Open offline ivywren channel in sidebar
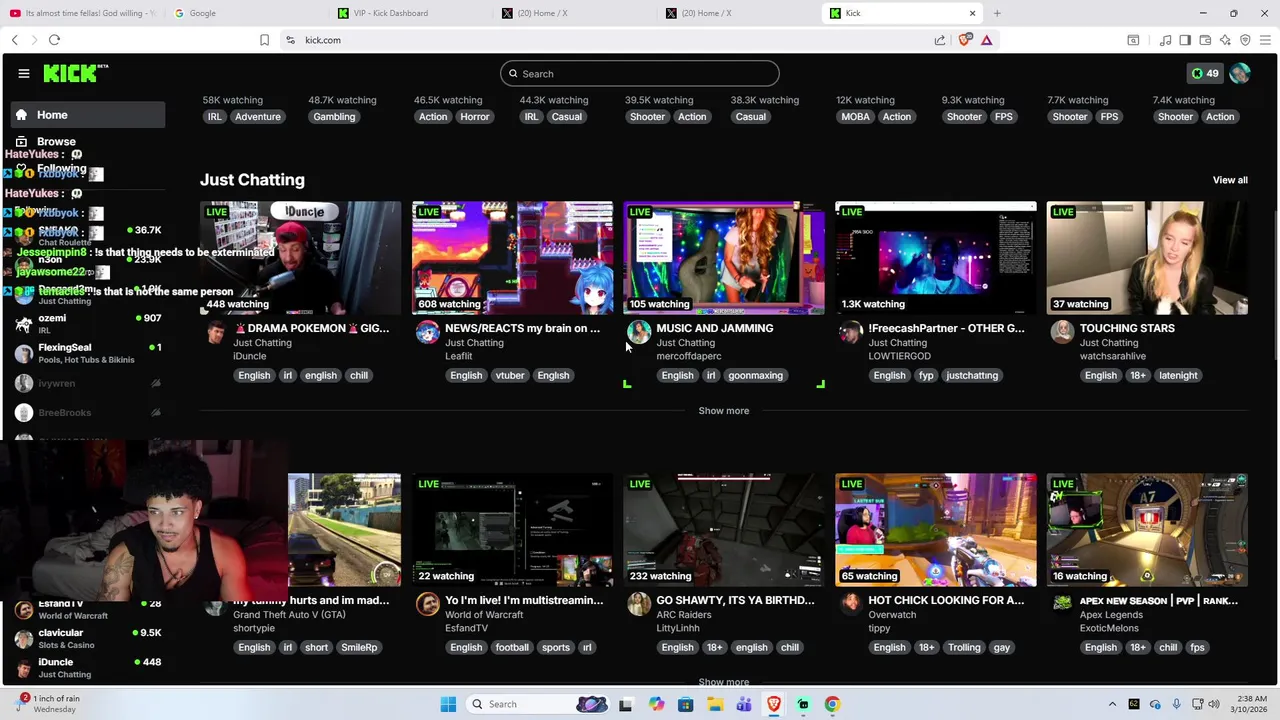 (x=88, y=383)
